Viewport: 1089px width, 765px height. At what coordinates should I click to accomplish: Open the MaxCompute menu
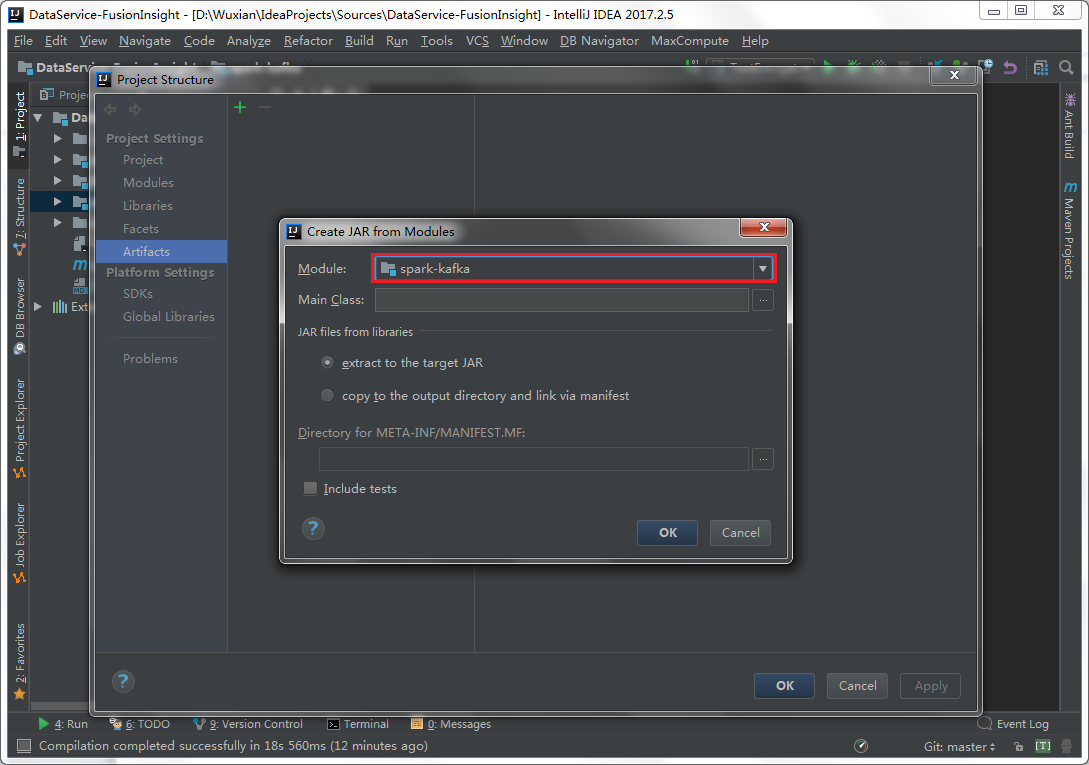coord(690,41)
